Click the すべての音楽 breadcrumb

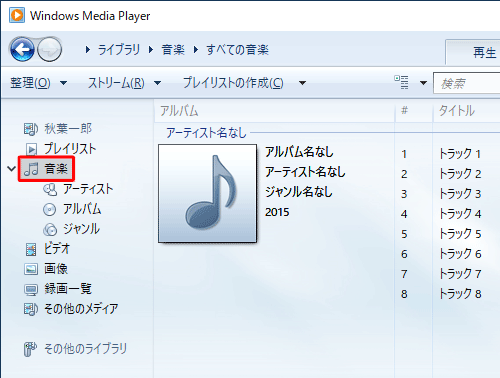(x=237, y=50)
